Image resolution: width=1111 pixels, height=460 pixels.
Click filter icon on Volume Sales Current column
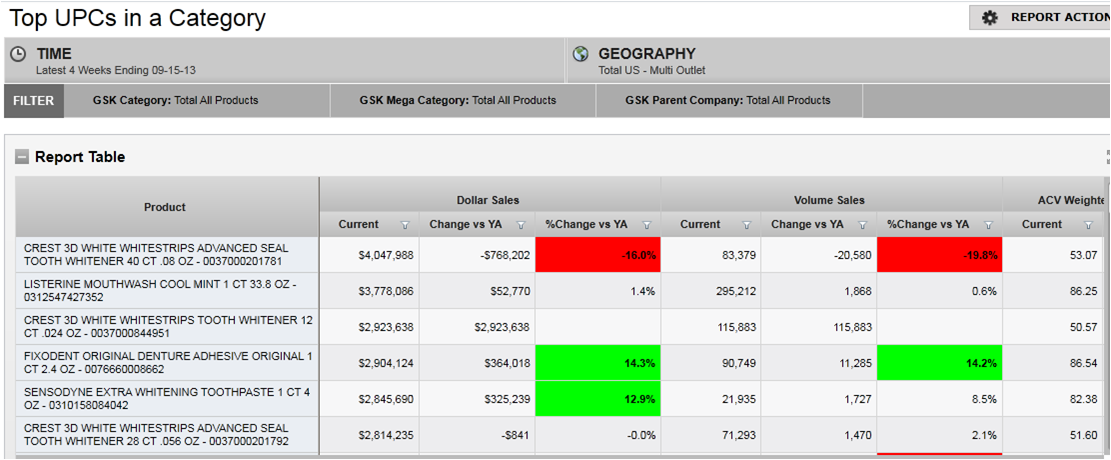[746, 225]
